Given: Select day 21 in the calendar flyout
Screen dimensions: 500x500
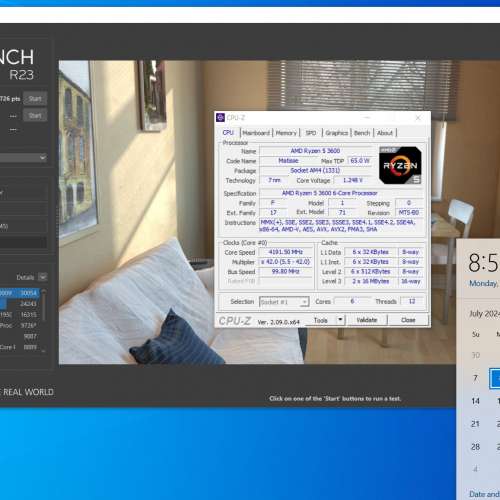Looking at the screenshot, I should click(475, 424).
